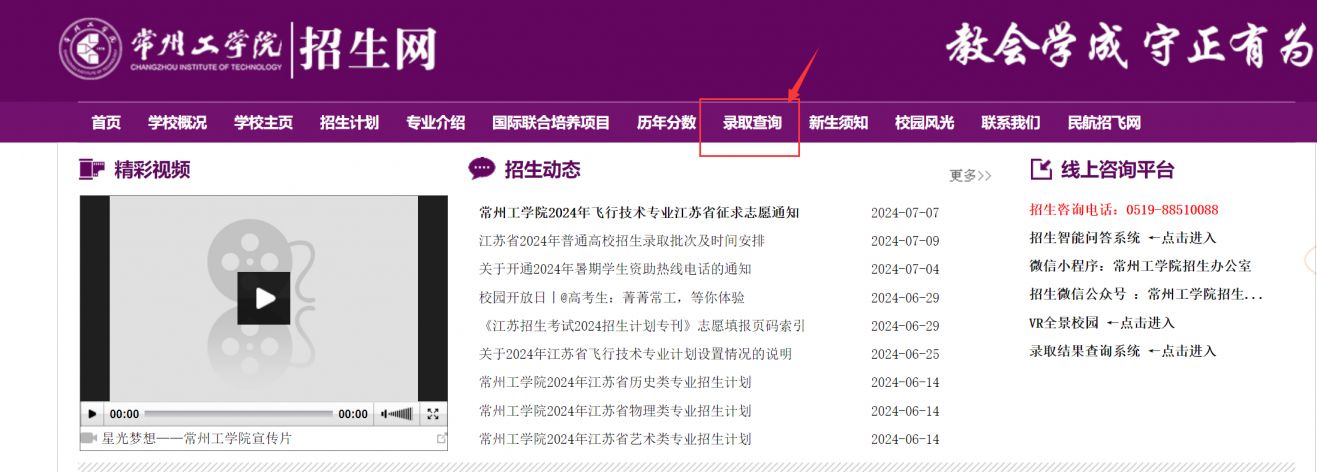This screenshot has height=472, width=1317.
Task: Click the date 2024-07-07
Action: tap(905, 213)
